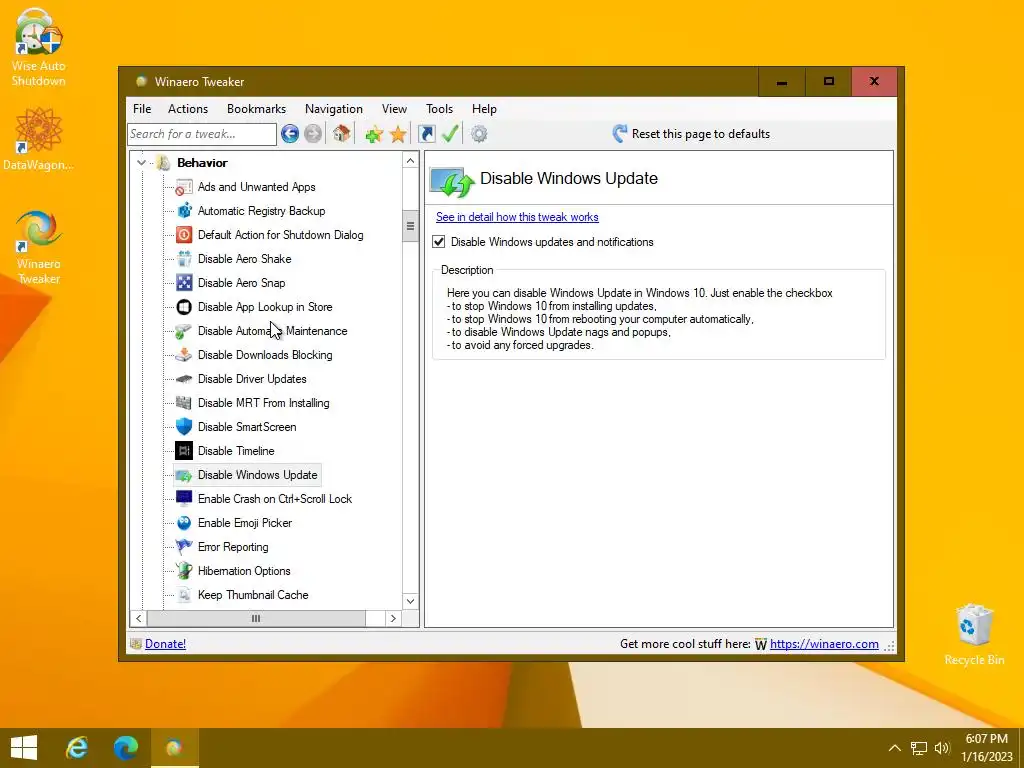Click the Ads and Unwanted Apps icon
The image size is (1024, 768).
(184, 187)
